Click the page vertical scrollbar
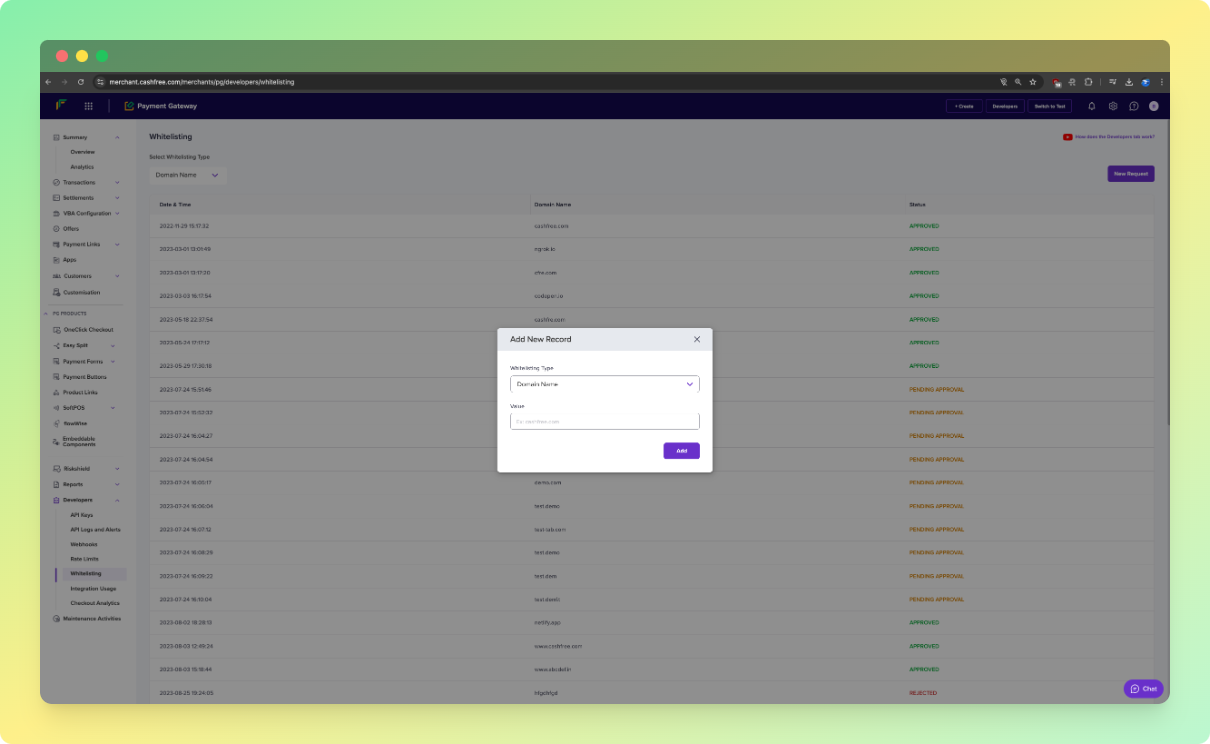The image size is (1210, 744). coord(1166,270)
